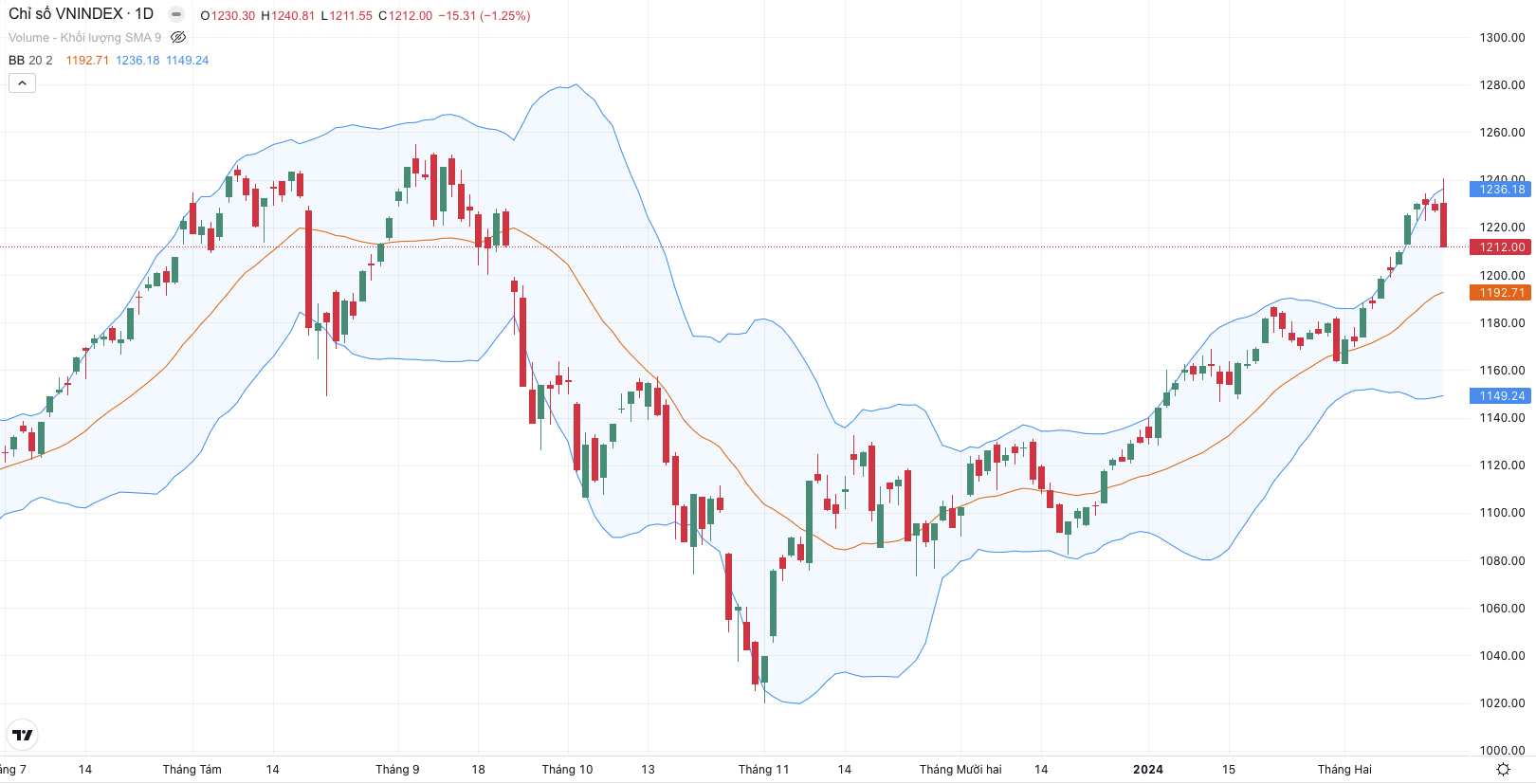Click the 15 date label on time axis

1229,770
